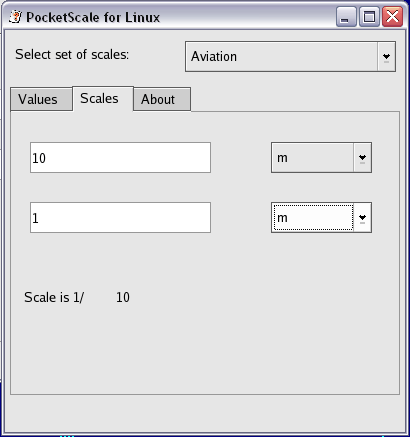Click the focused lower 'm' unit combo text
The image size is (410, 437).
point(313,217)
